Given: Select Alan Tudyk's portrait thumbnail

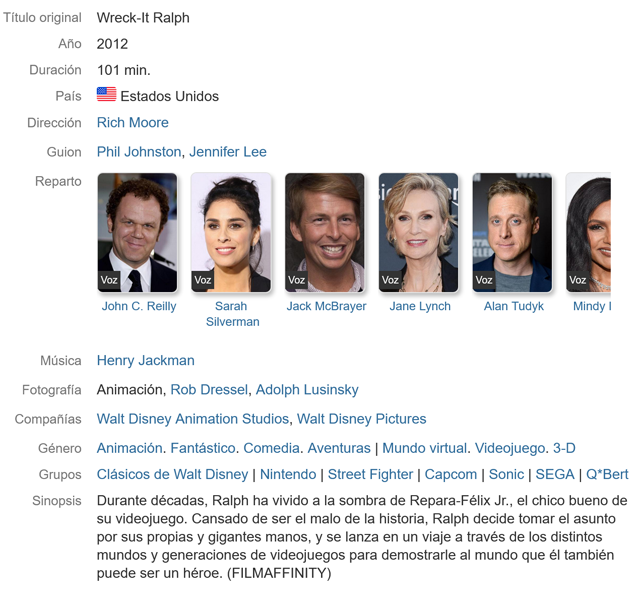Looking at the screenshot, I should click(x=513, y=233).
